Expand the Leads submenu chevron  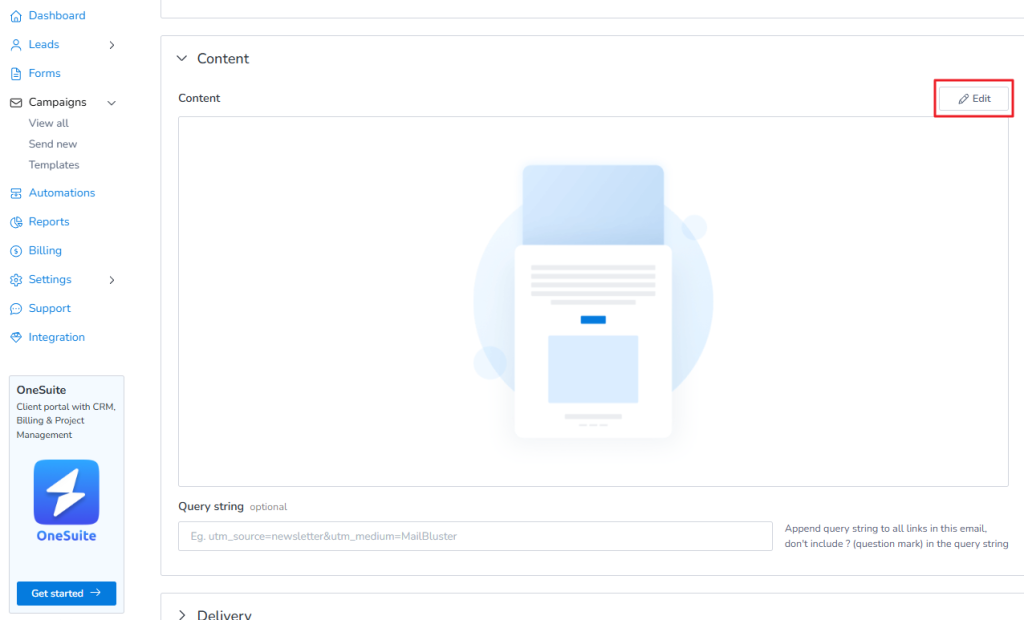coord(112,45)
